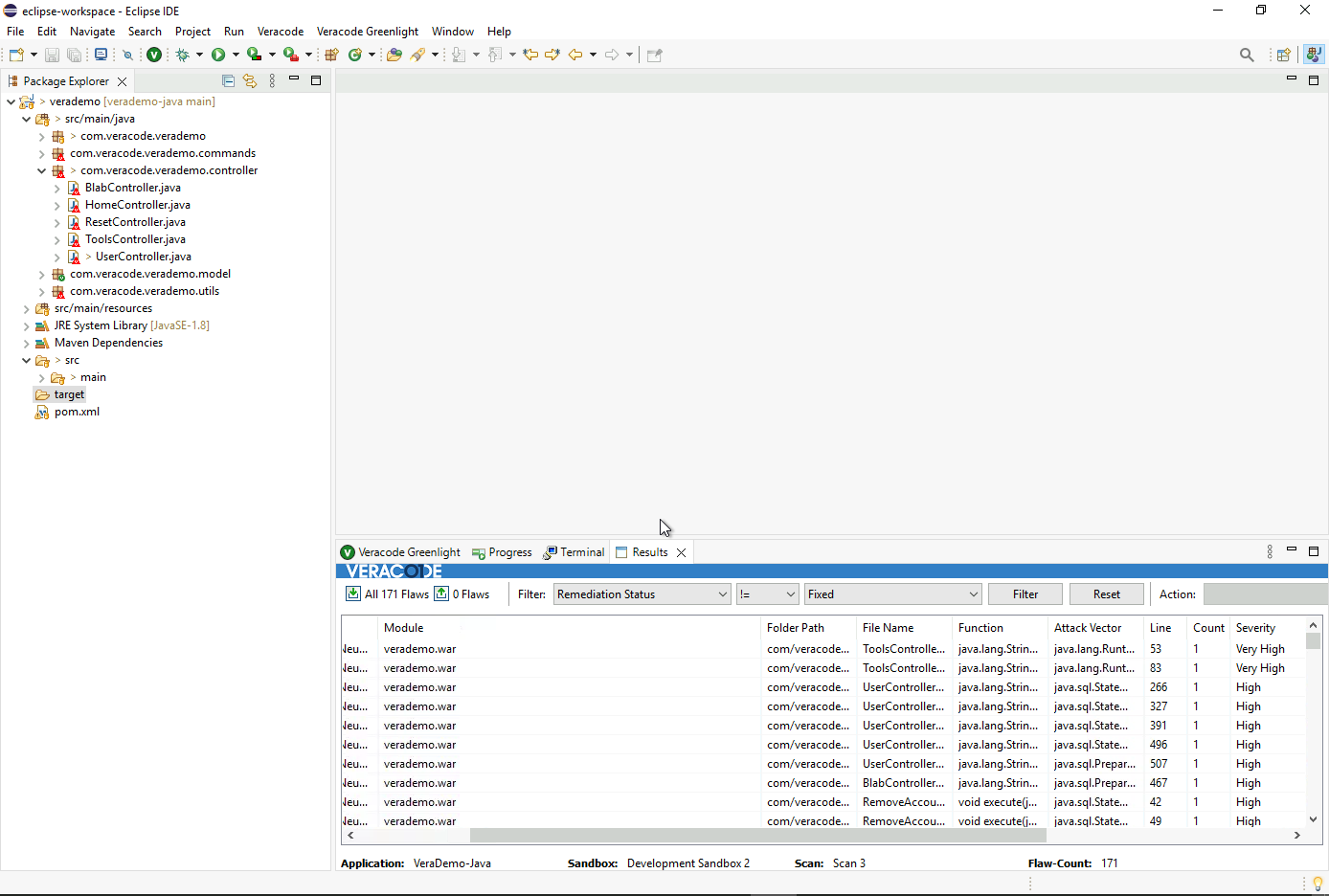1329x896 pixels.
Task: Collapse the verademo project node
Action: [11, 101]
